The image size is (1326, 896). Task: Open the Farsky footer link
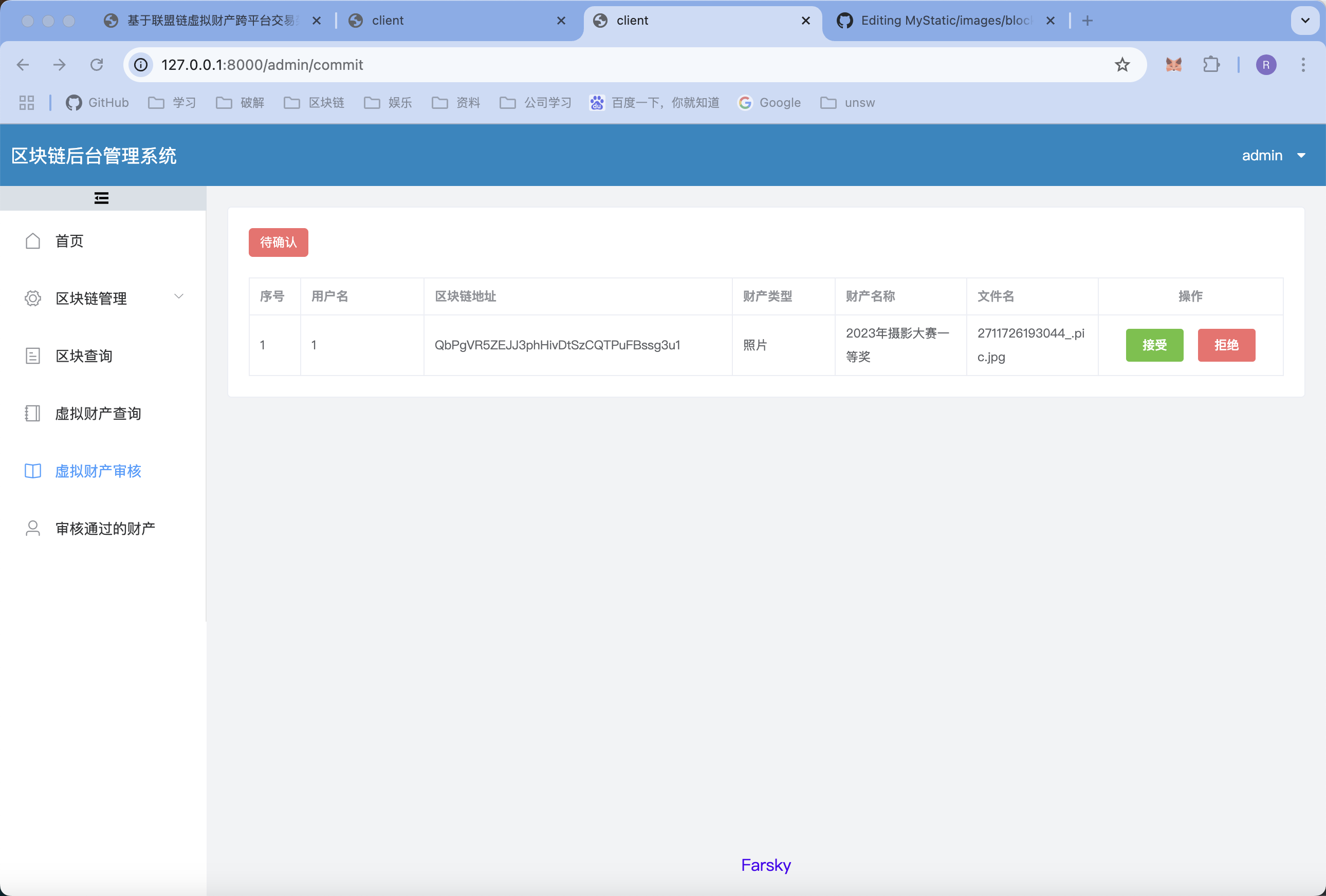[x=765, y=865]
